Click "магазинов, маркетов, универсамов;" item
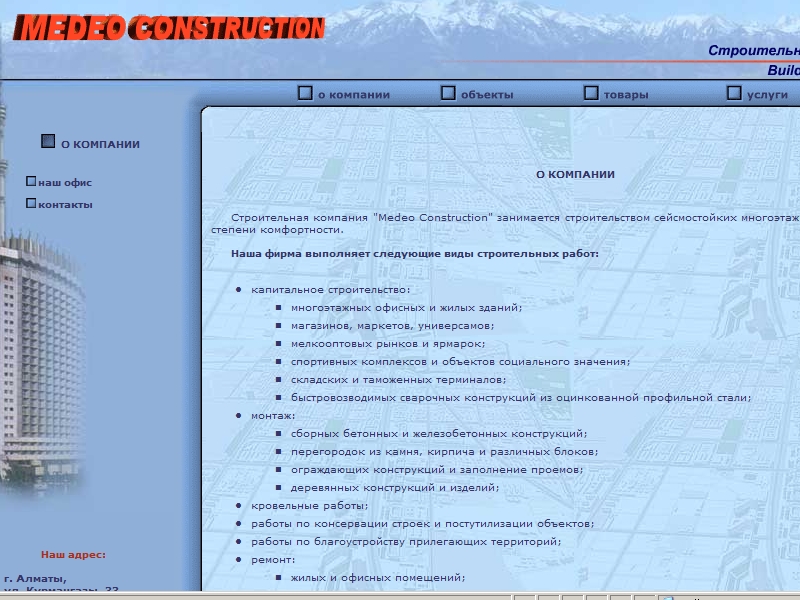Viewport: 800px width, 600px height. click(x=392, y=326)
